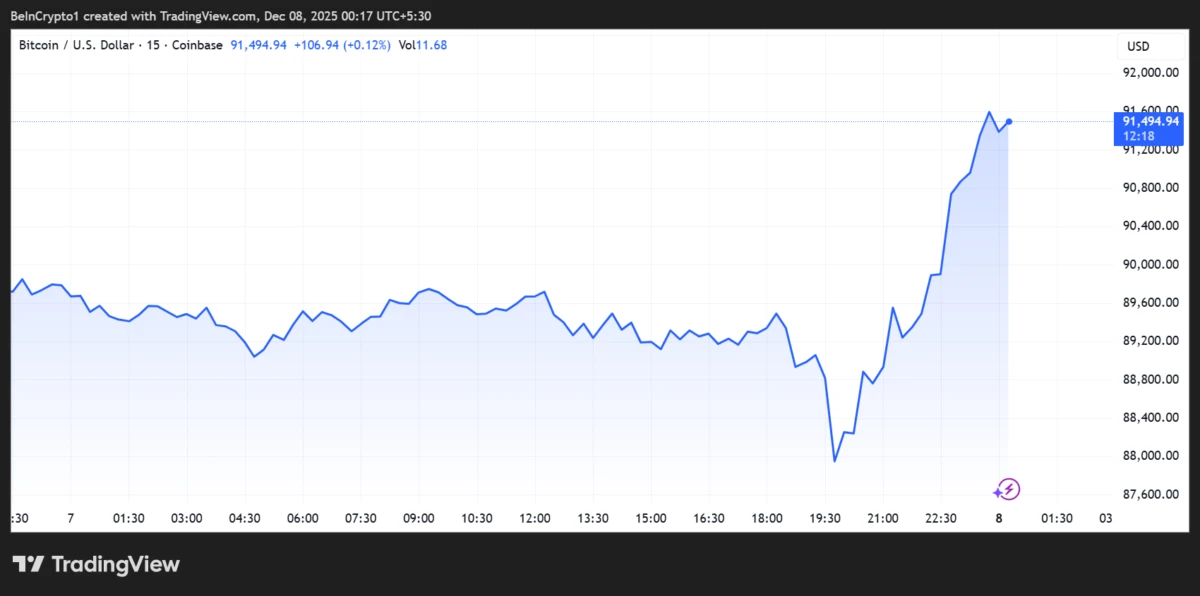Open the 15-minute timeframe selector
The width and height of the screenshot is (1200, 596).
point(151,45)
